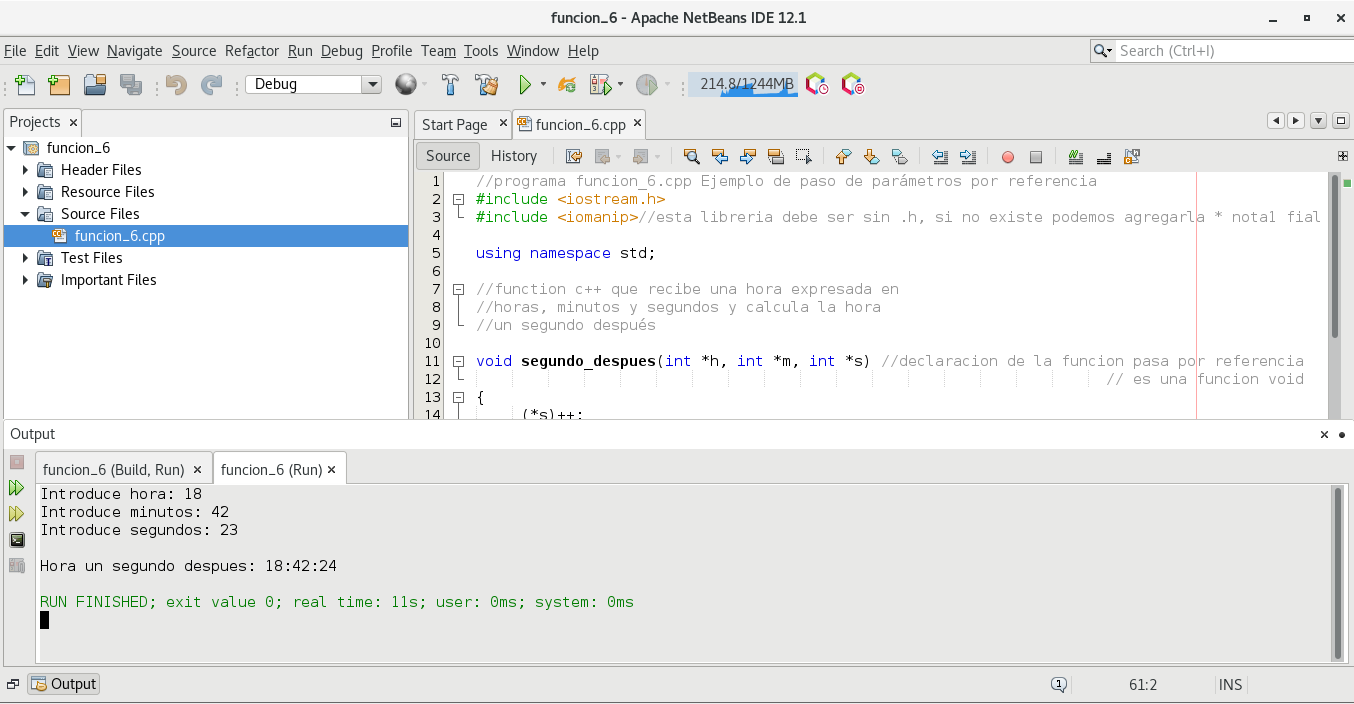Click the Open Project folder icon
This screenshot has height=704, width=1354.
[x=95, y=85]
